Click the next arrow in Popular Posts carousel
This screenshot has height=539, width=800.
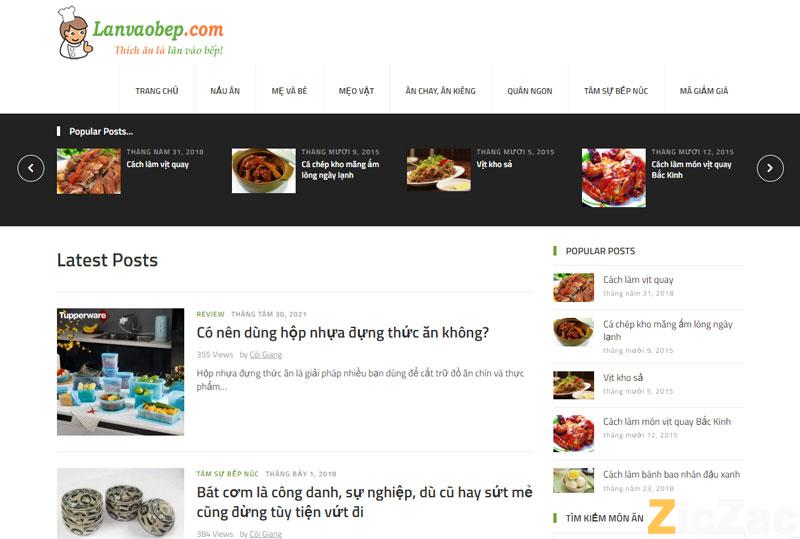pos(770,168)
